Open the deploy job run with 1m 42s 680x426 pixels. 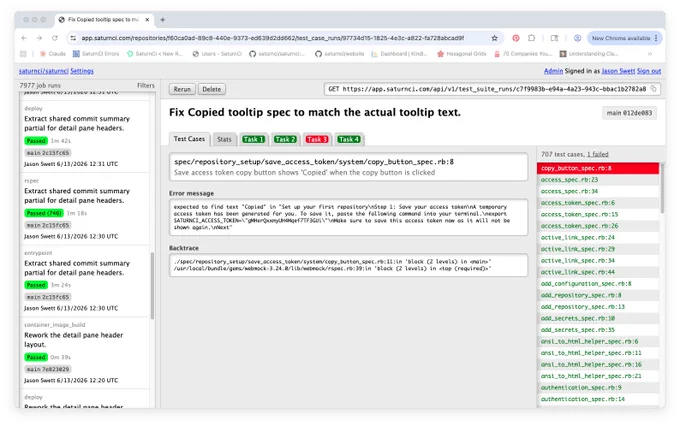click(x=85, y=136)
